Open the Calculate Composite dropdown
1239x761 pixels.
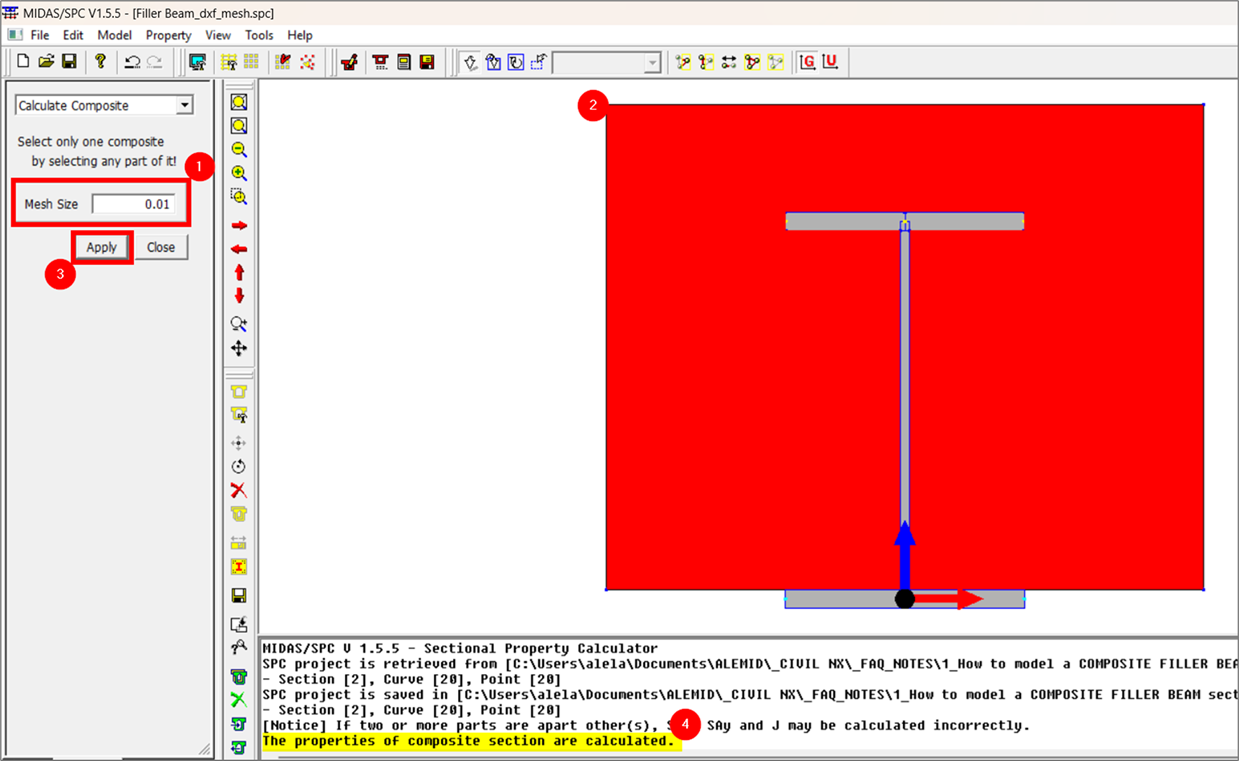click(184, 106)
